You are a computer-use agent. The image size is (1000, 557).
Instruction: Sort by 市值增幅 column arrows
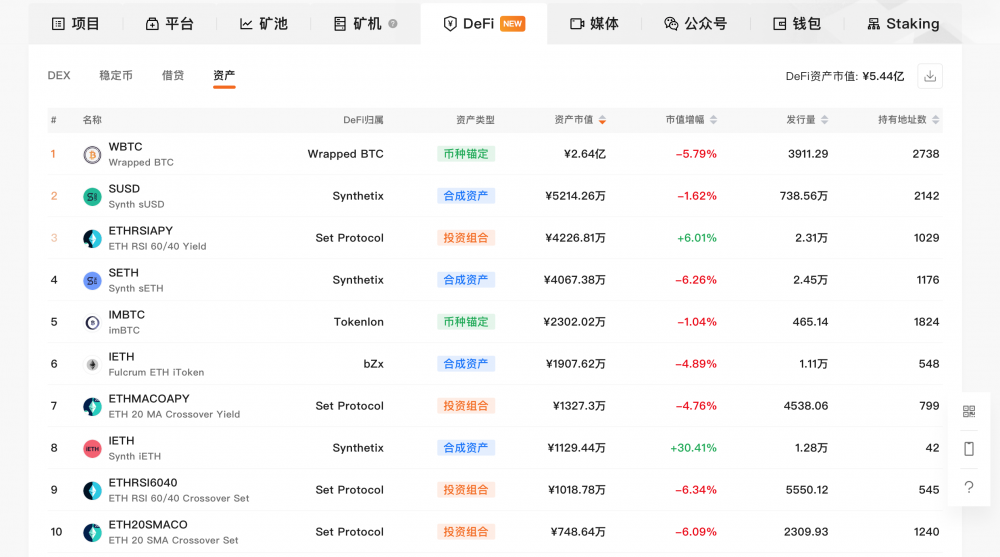click(x=713, y=120)
